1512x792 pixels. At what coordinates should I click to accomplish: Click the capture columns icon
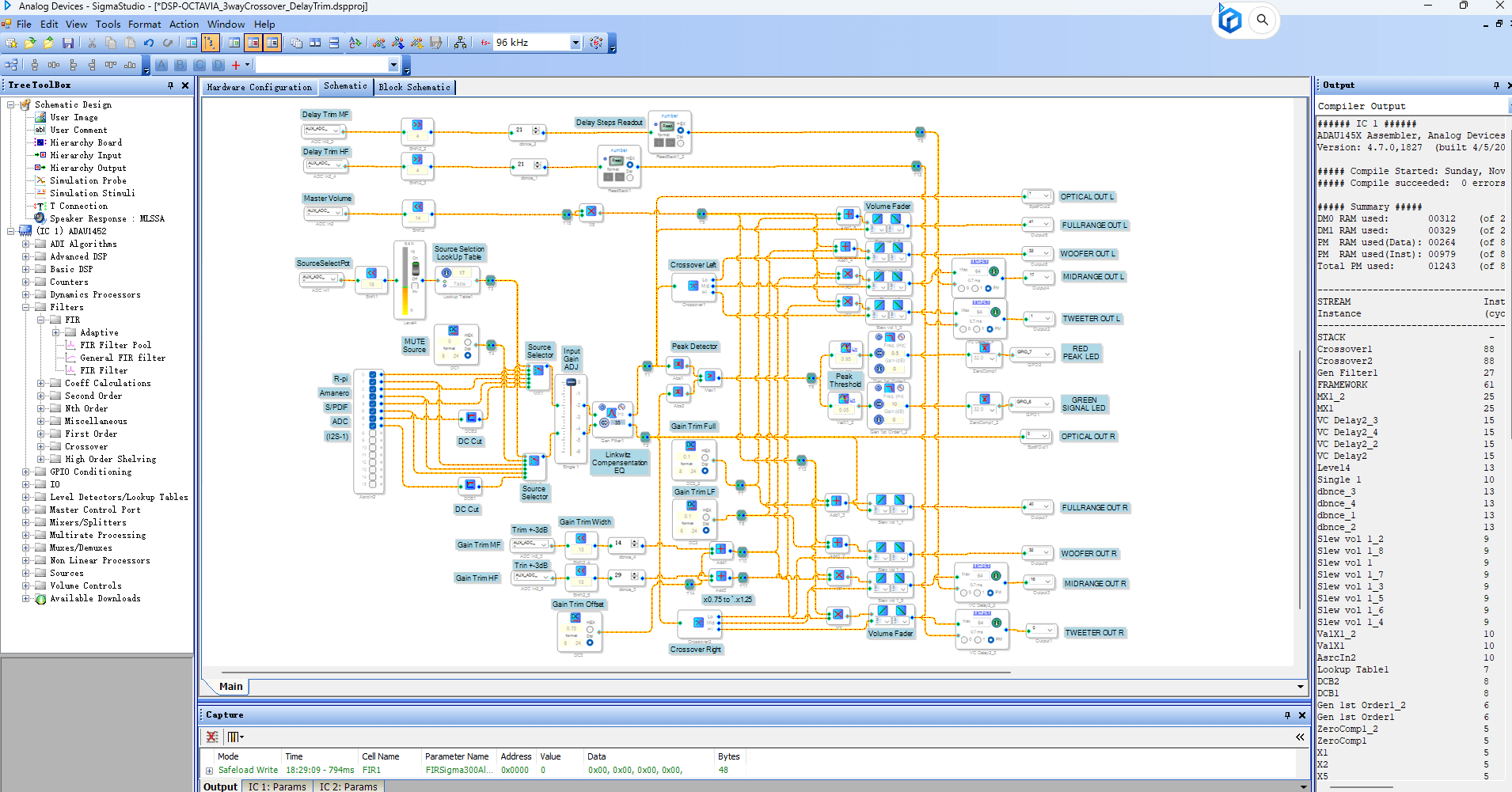coord(235,737)
